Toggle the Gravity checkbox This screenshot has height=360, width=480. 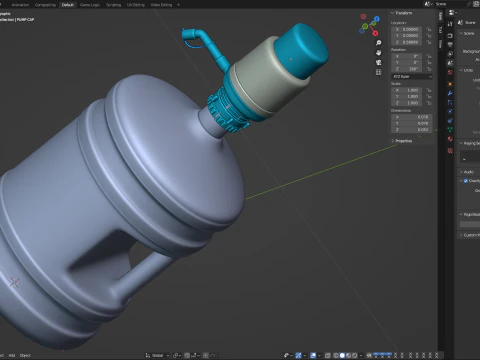pyautogui.click(x=466, y=181)
